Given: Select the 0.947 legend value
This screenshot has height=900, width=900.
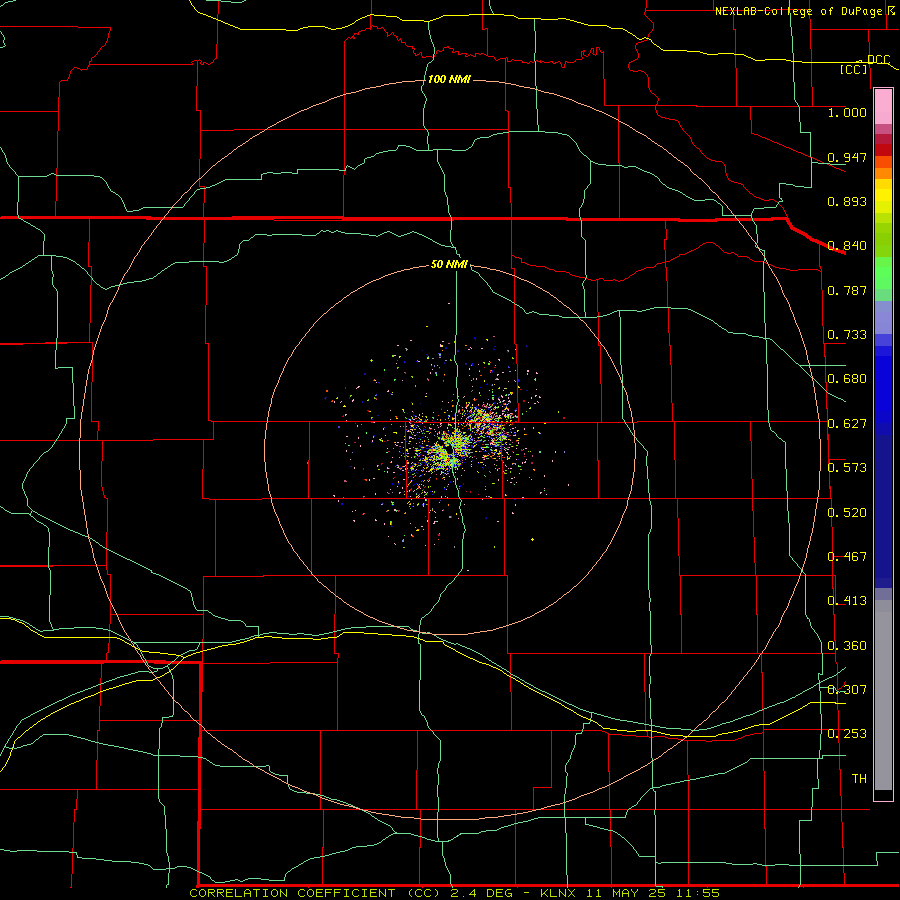Looking at the screenshot, I should click(x=847, y=157).
